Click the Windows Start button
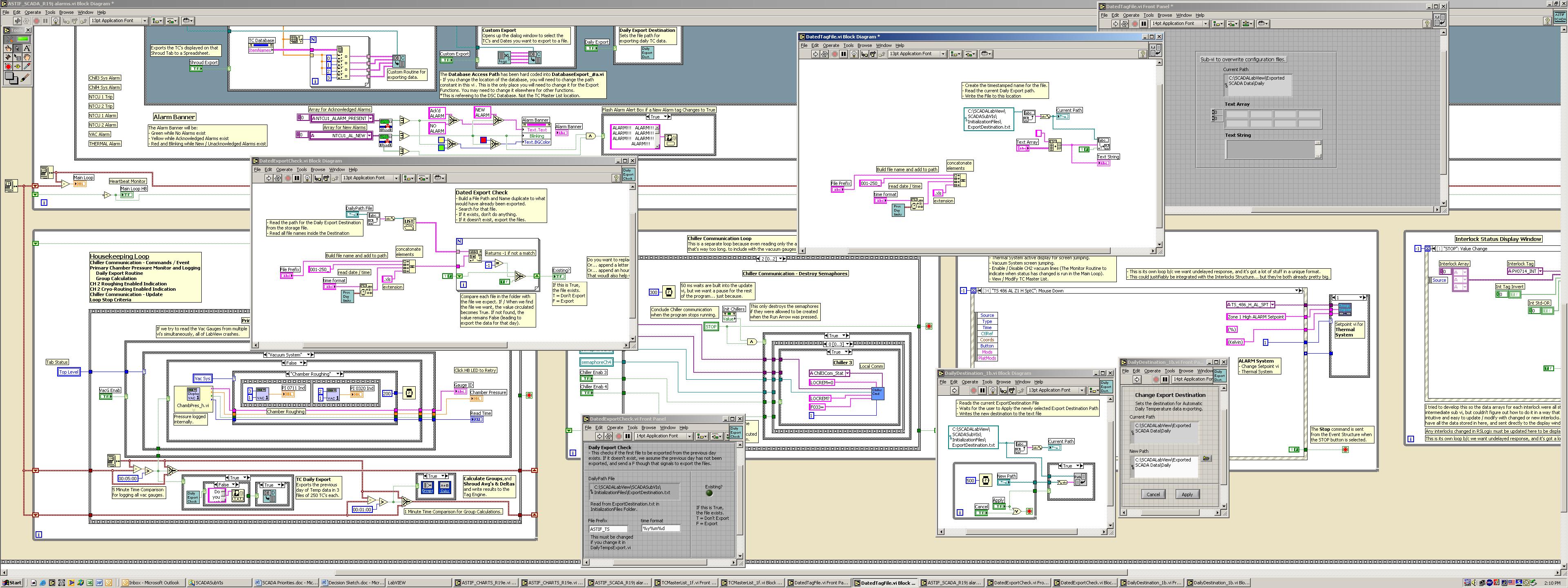Viewport: 1568px width, 588px height. tap(12, 583)
